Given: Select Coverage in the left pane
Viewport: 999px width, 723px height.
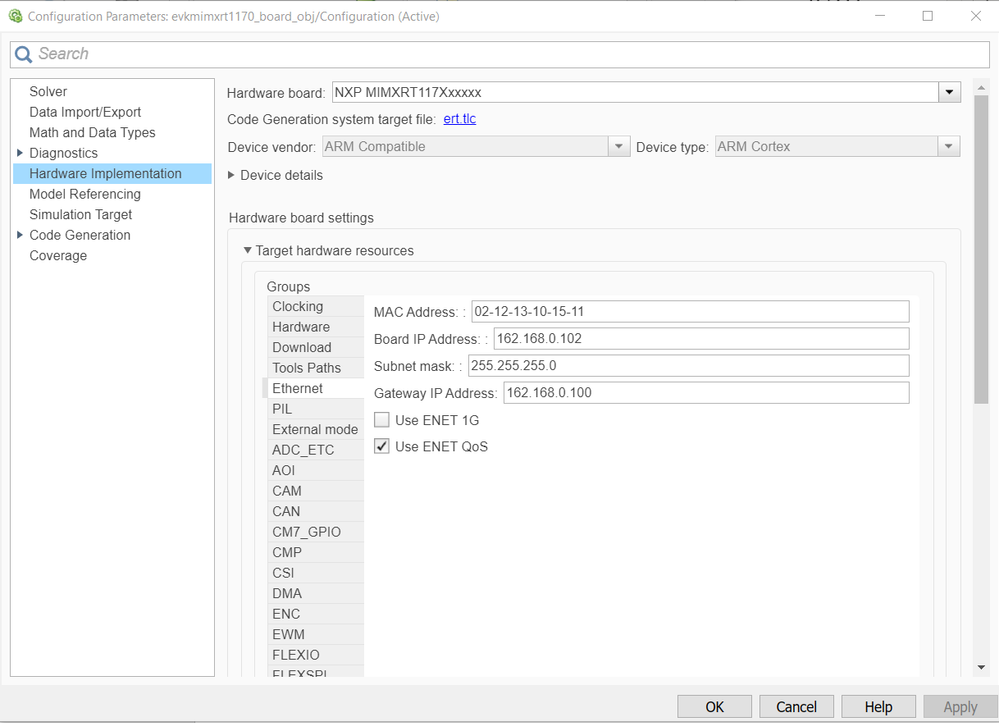Looking at the screenshot, I should pyautogui.click(x=58, y=255).
